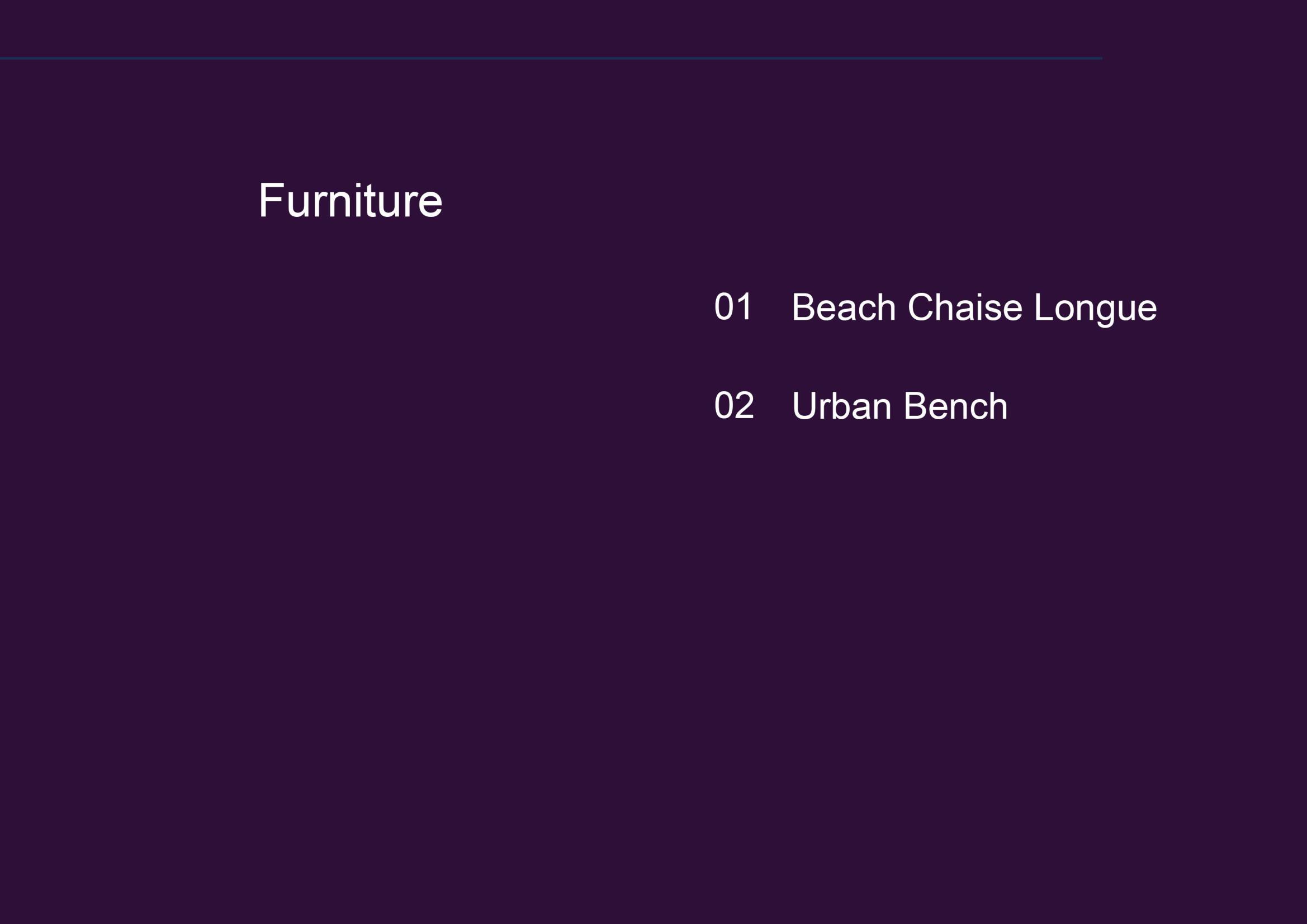Click the capital C in Chaise
1307x924 pixels.
pos(920,307)
